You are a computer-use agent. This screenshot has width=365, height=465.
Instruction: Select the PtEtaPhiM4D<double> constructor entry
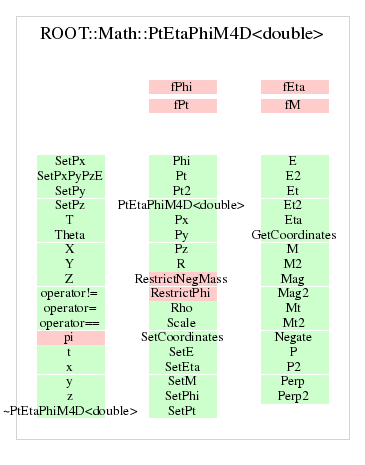point(181,205)
